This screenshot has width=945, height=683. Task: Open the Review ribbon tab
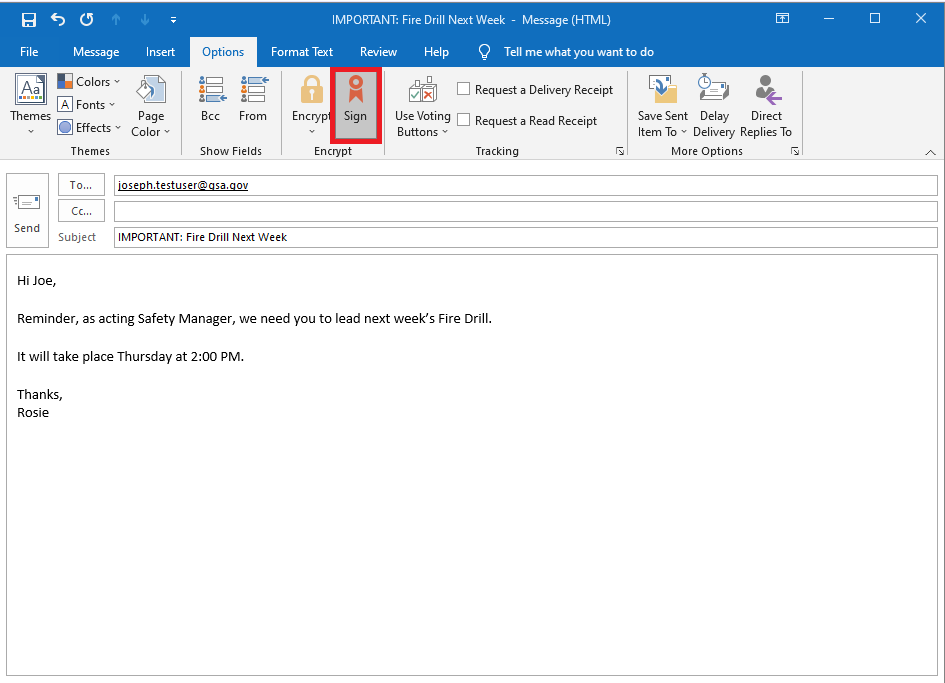click(x=378, y=51)
